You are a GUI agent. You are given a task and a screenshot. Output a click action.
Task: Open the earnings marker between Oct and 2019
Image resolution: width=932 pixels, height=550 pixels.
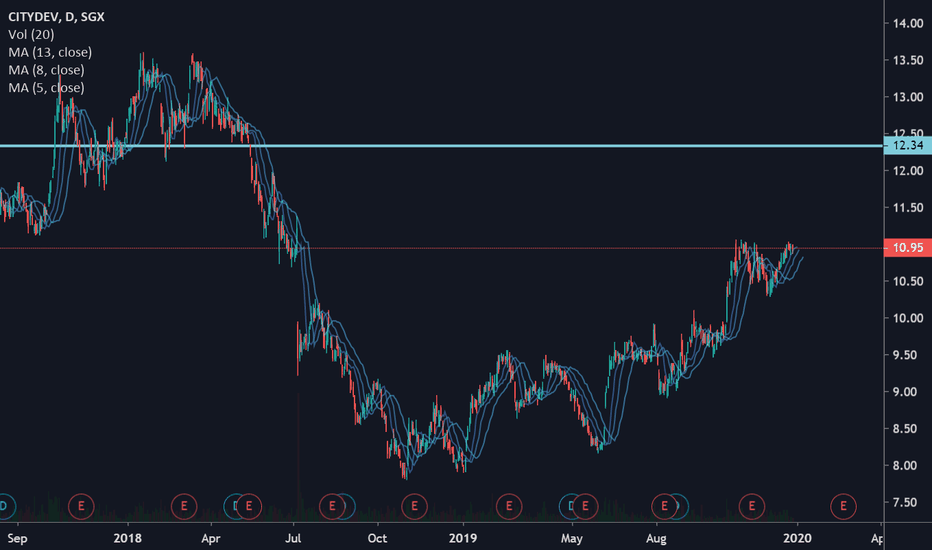click(414, 507)
